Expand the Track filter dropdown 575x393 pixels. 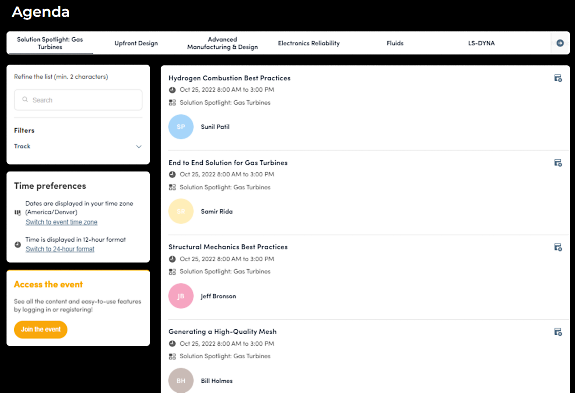(78, 146)
